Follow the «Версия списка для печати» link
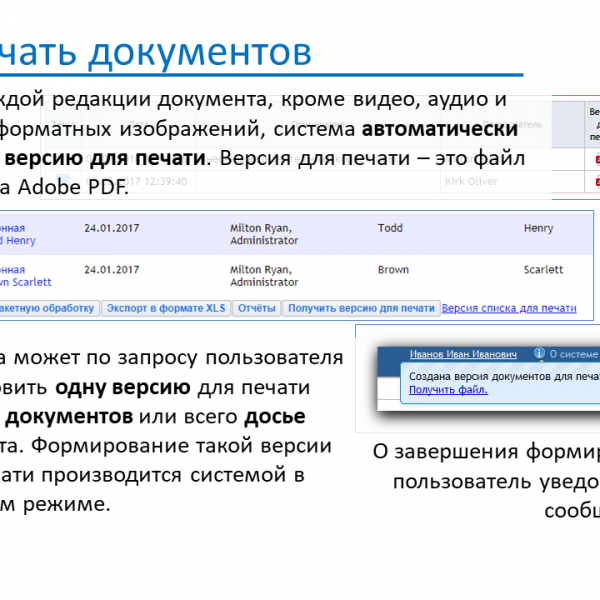The width and height of the screenshot is (600, 600). point(509,309)
